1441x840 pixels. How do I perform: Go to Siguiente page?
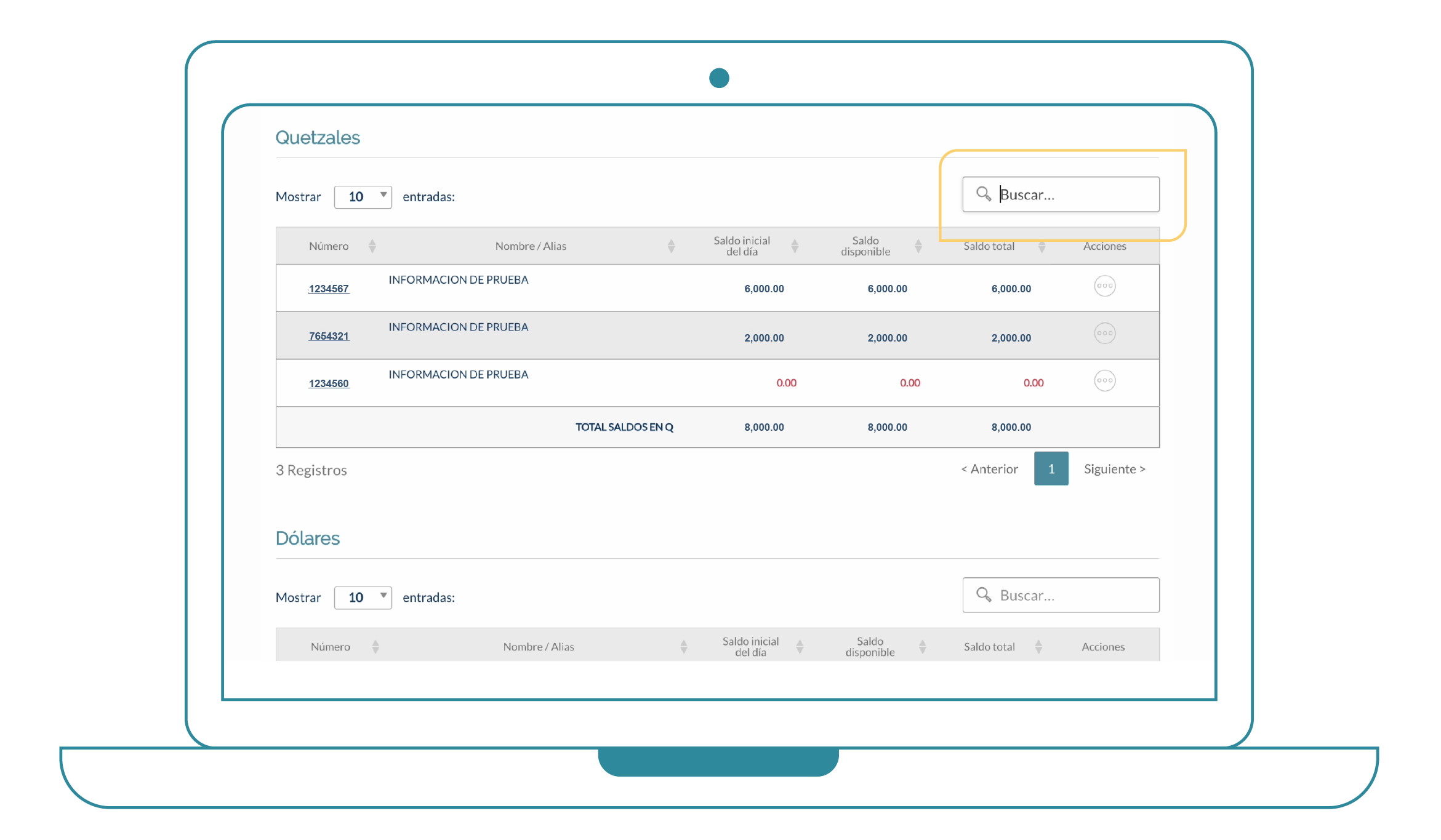(x=1114, y=469)
